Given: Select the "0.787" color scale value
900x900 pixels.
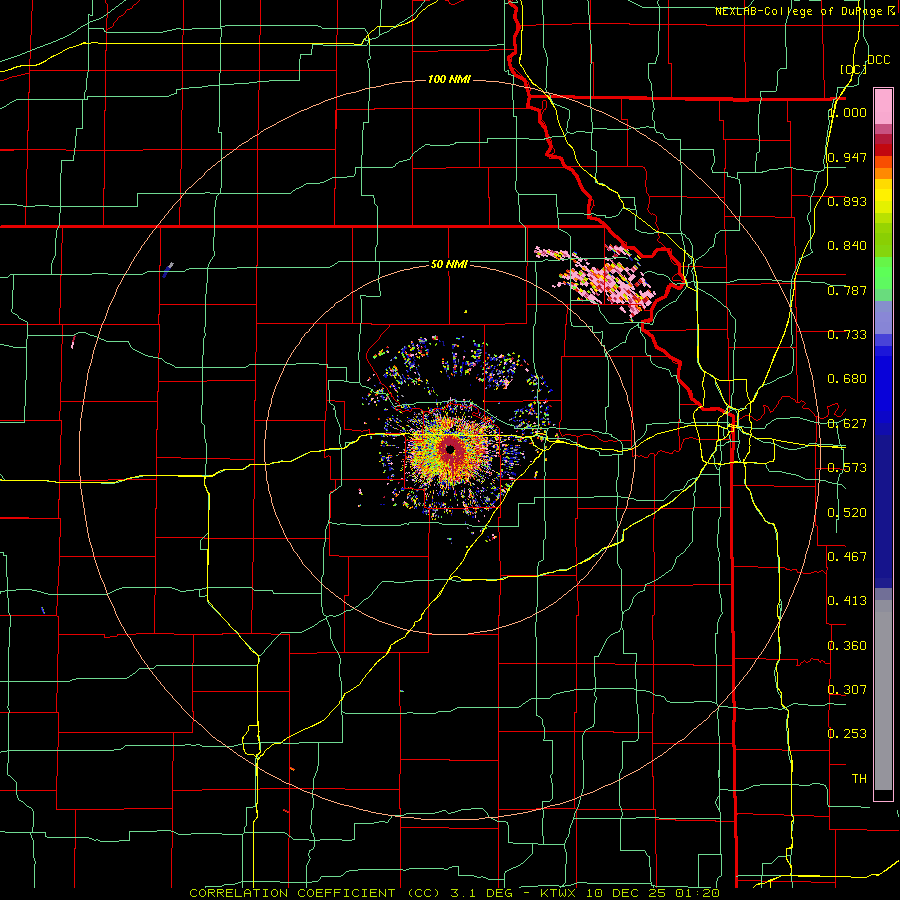Looking at the screenshot, I should 847,290.
